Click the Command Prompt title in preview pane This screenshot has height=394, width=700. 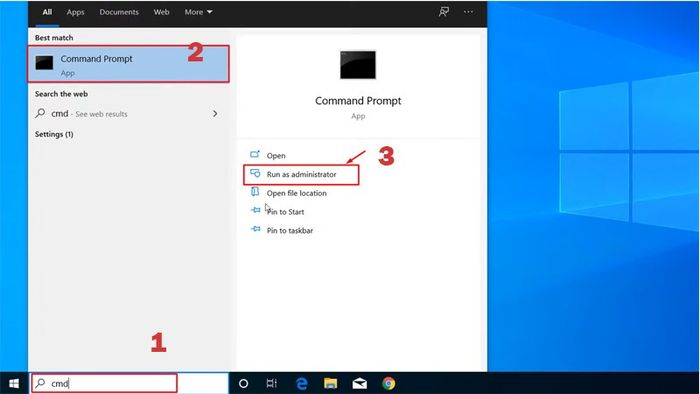coord(358,101)
